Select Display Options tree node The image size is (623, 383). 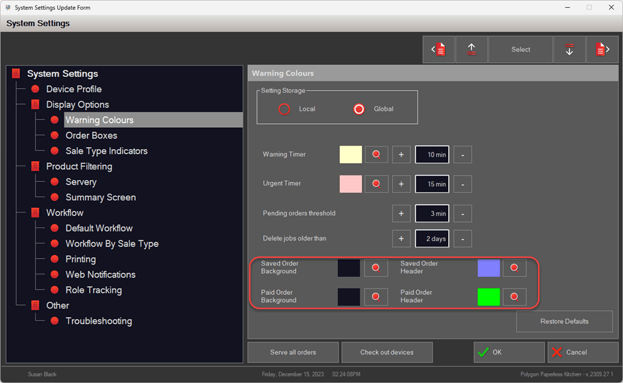[x=77, y=104]
